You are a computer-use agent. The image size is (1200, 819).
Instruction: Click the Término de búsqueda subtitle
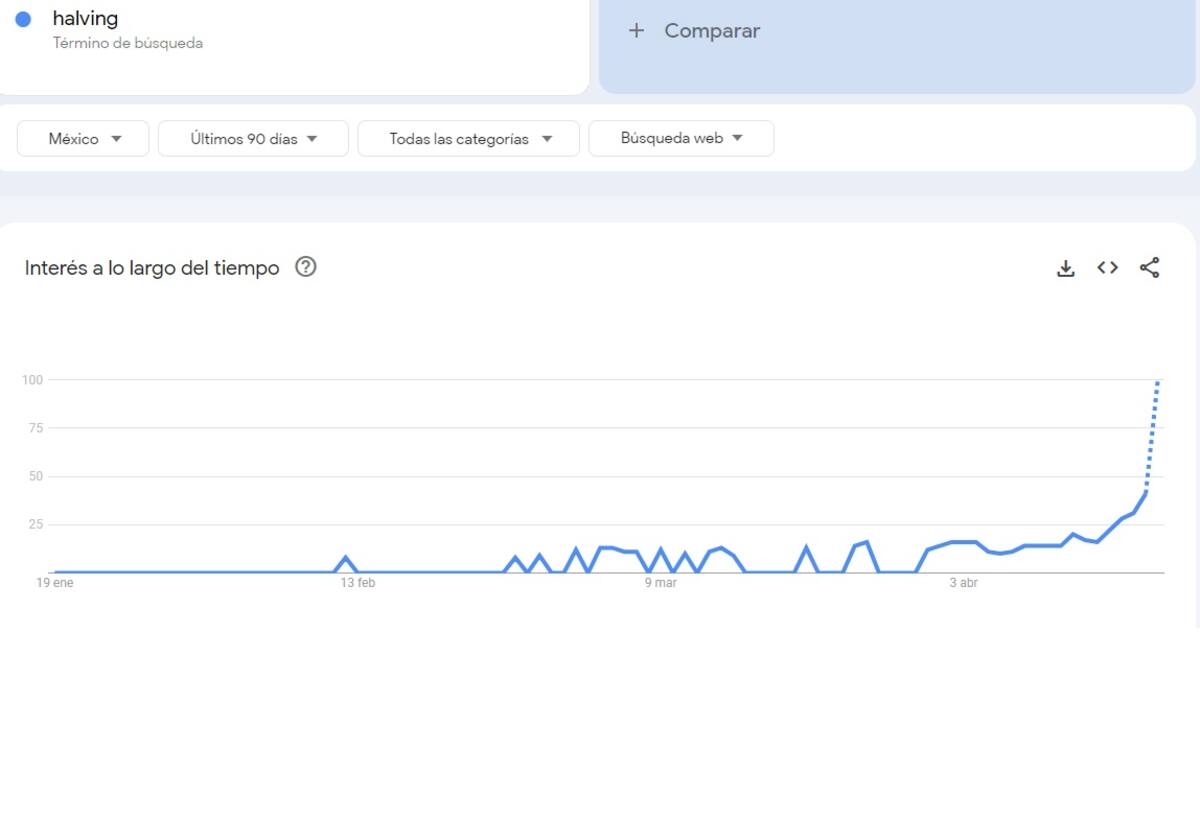coord(128,43)
